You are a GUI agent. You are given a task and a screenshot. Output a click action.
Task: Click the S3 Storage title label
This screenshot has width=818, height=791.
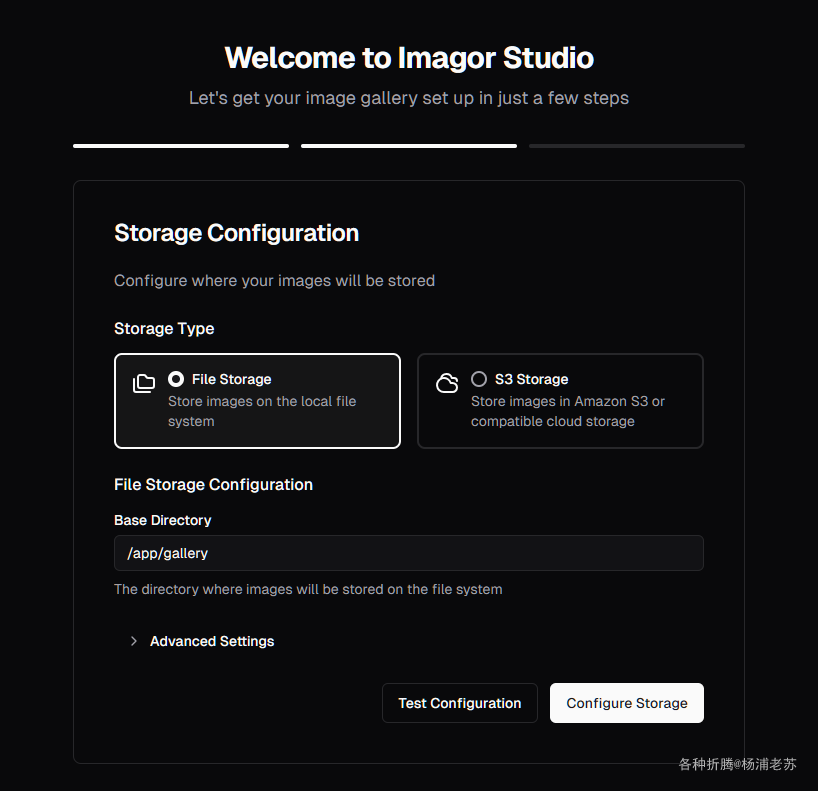531,379
